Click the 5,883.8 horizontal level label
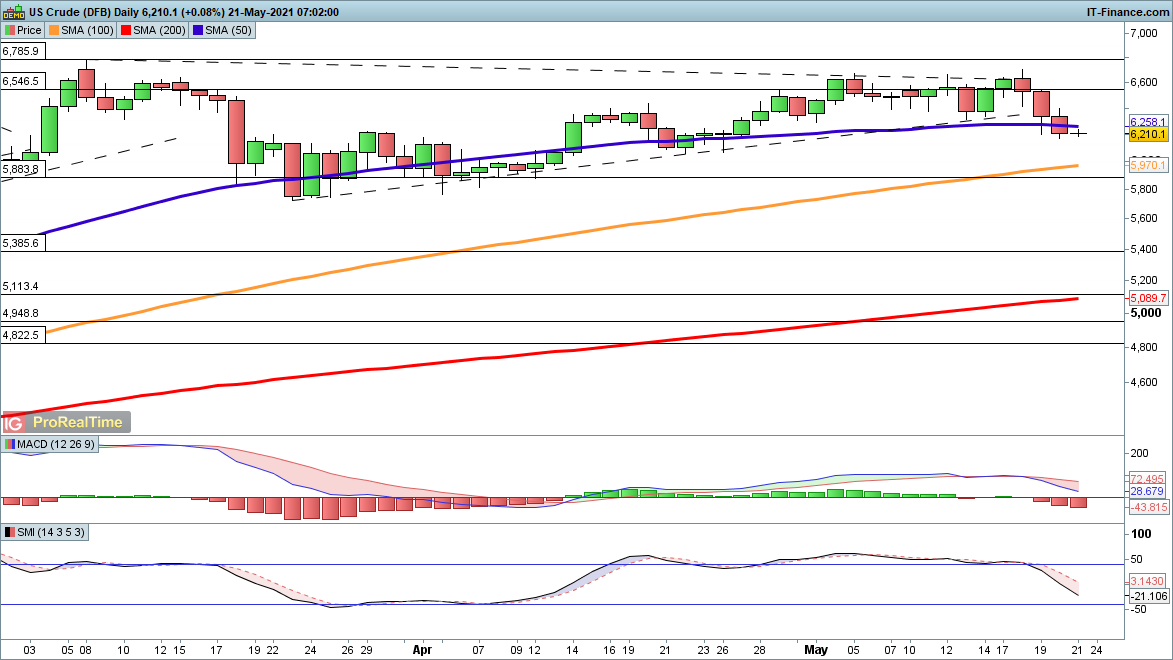Viewport: 1173px width, 660px height. click(21, 170)
